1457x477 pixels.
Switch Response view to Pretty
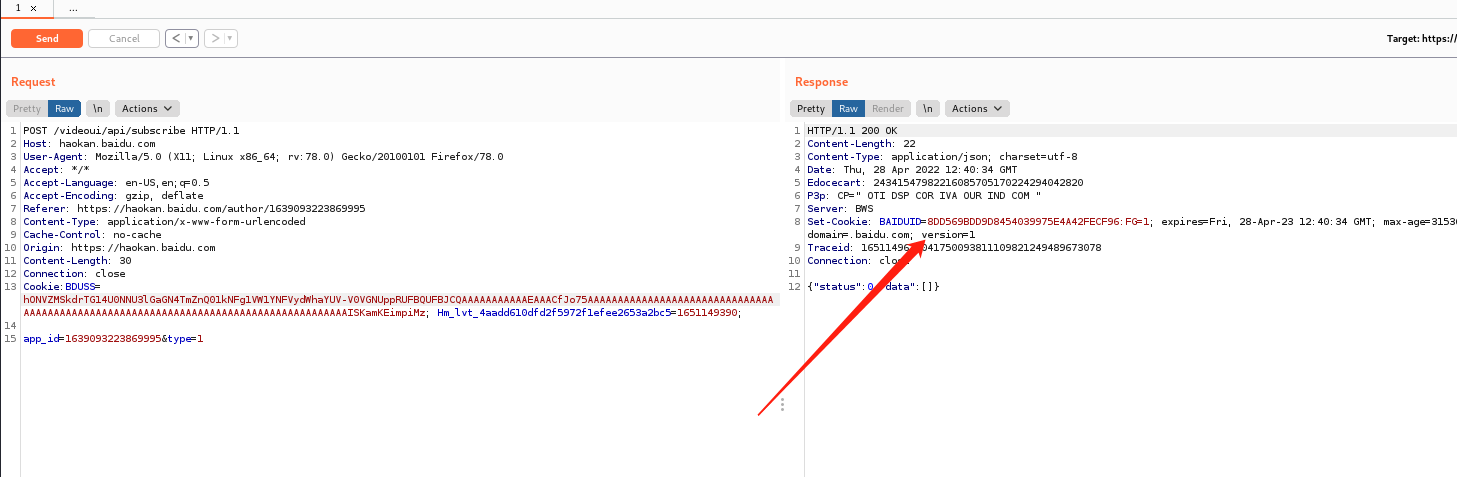point(811,108)
